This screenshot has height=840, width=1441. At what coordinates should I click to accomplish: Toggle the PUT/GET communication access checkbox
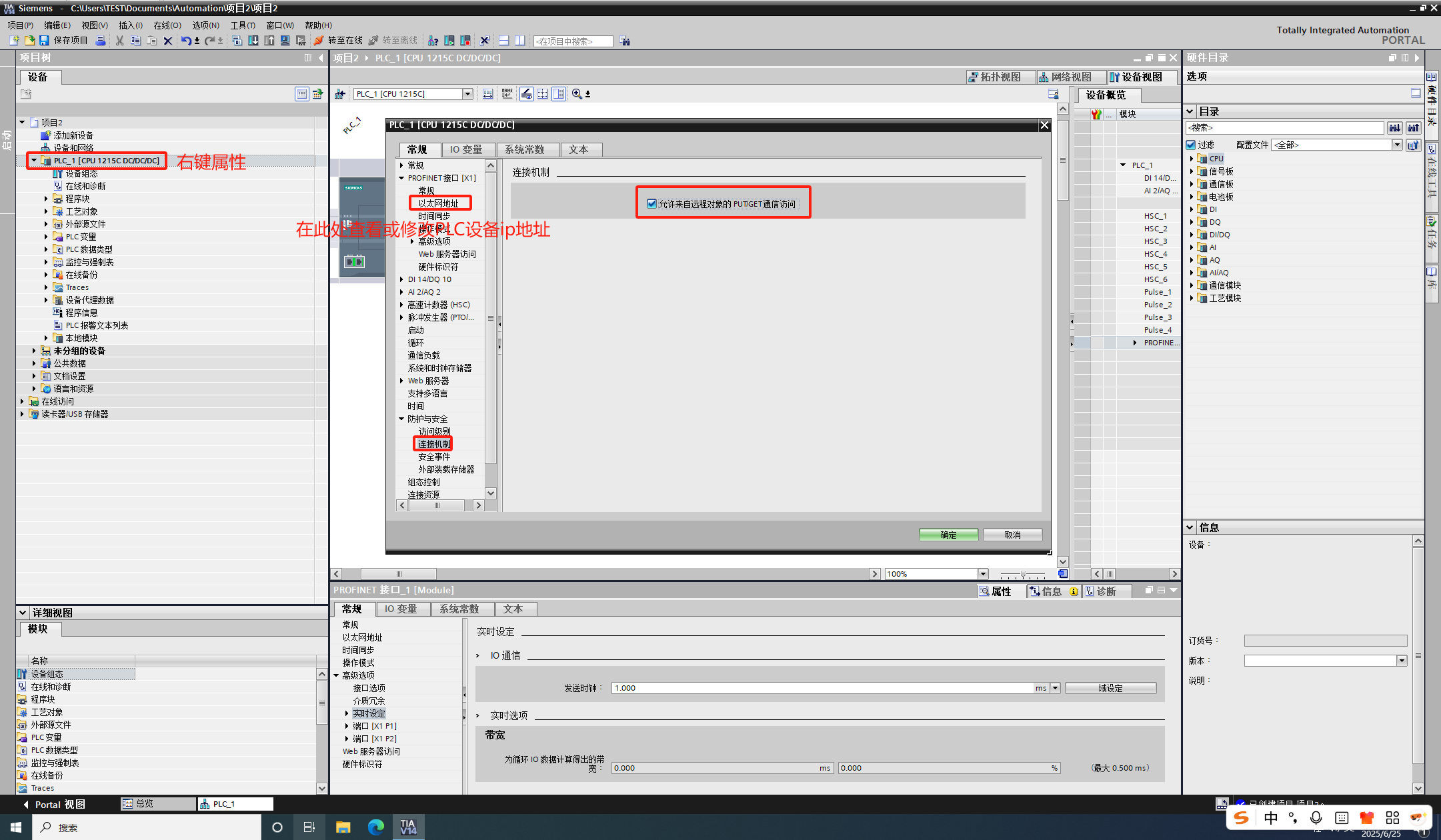(651, 204)
